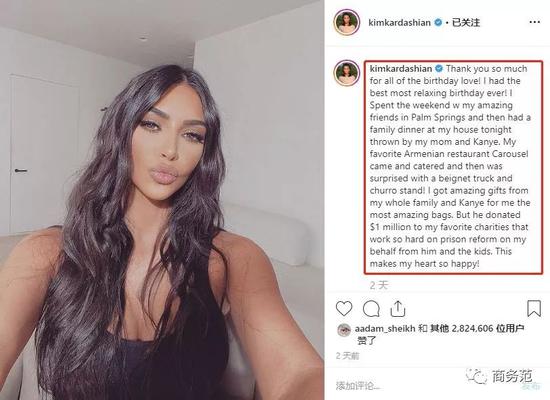
Task: Open comments via the speech bubble icon
Action: (371, 309)
